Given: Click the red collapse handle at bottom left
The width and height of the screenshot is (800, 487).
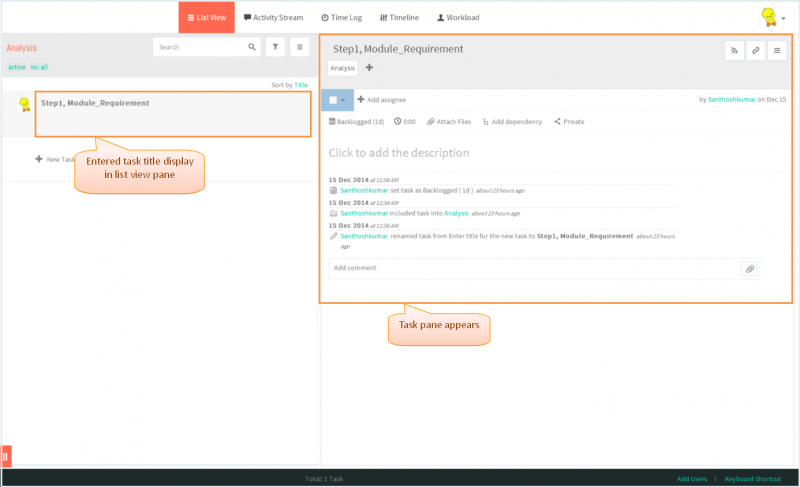Looking at the screenshot, I should pos(6,456).
